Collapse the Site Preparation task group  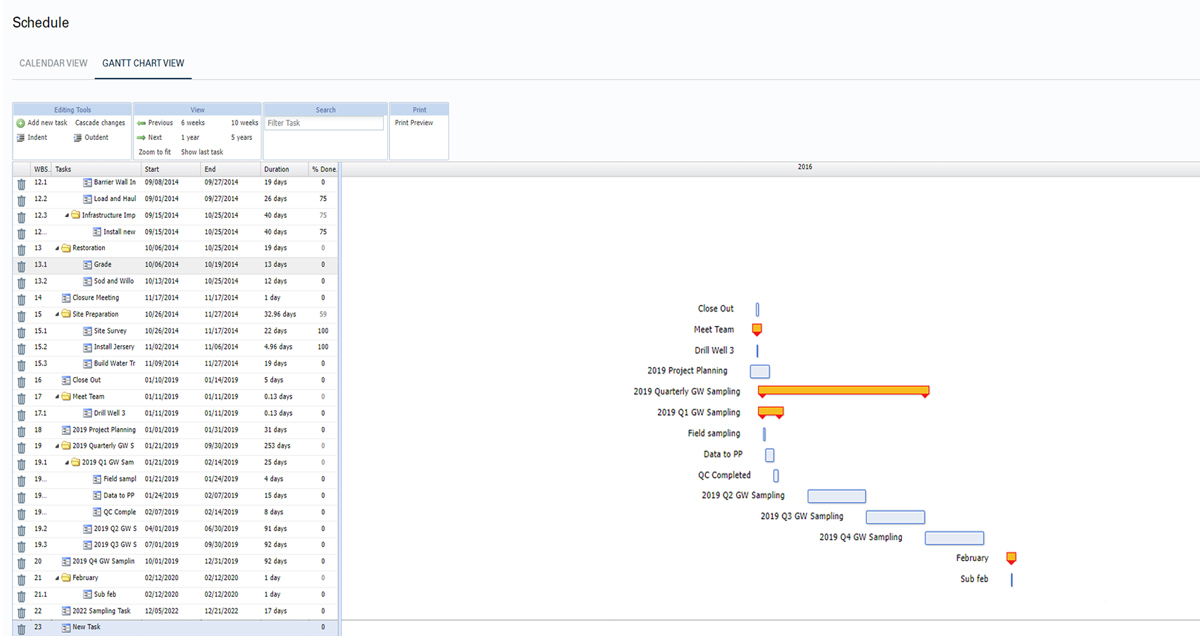coord(58,314)
